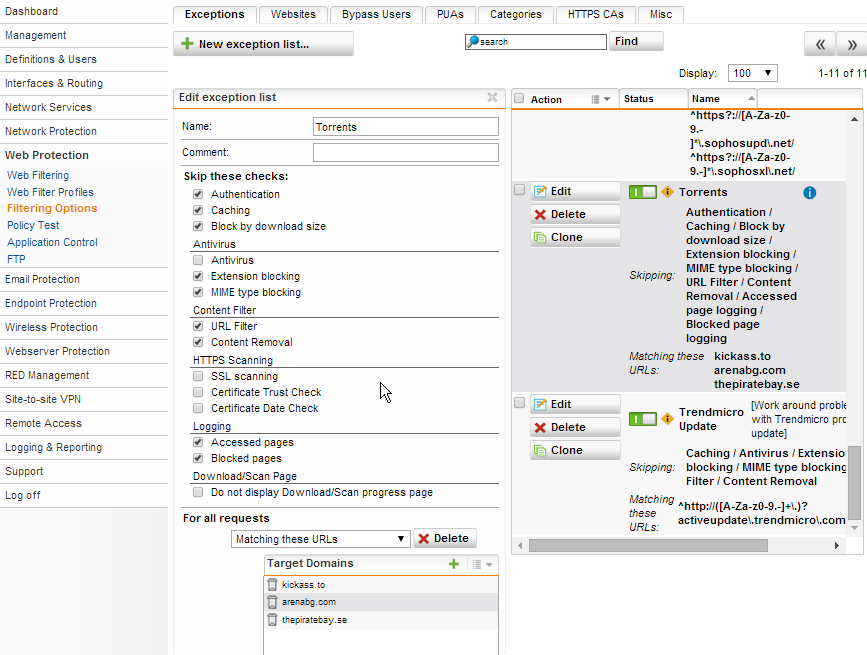867x655 pixels.
Task: Toggle Trendmicro Update status switch
Action: [x=643, y=419]
